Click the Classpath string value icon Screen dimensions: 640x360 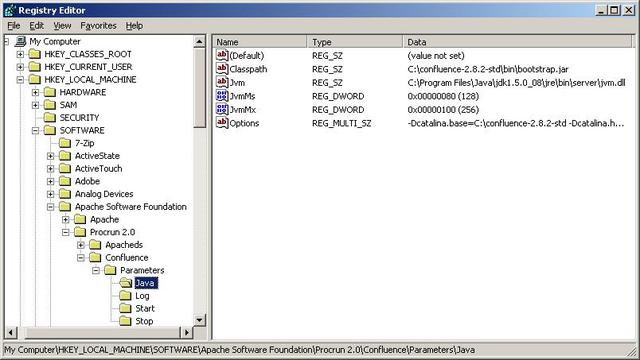[x=222, y=69]
